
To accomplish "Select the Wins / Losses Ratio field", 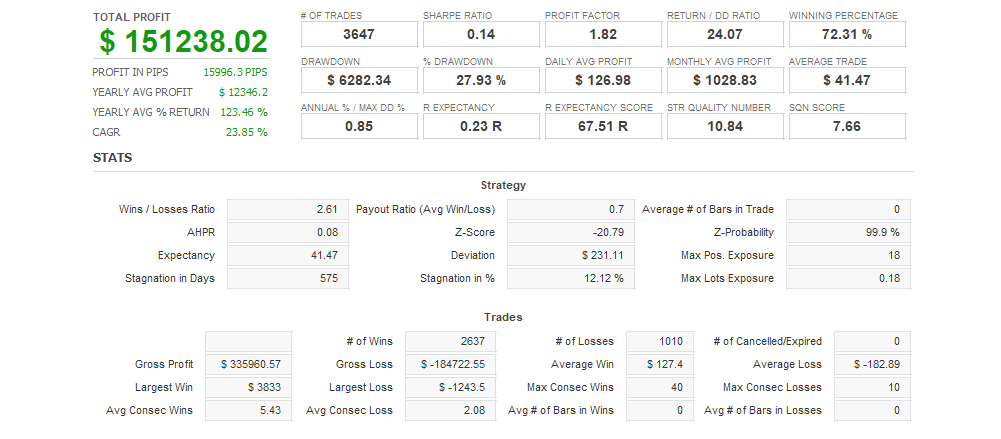I will [288, 209].
